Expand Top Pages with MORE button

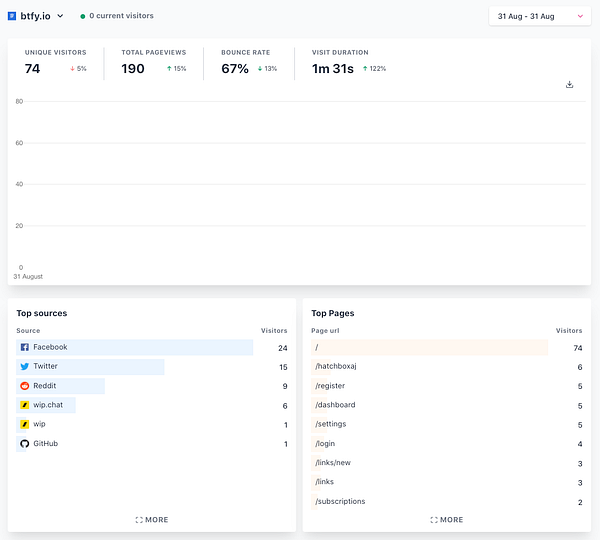click(447, 520)
